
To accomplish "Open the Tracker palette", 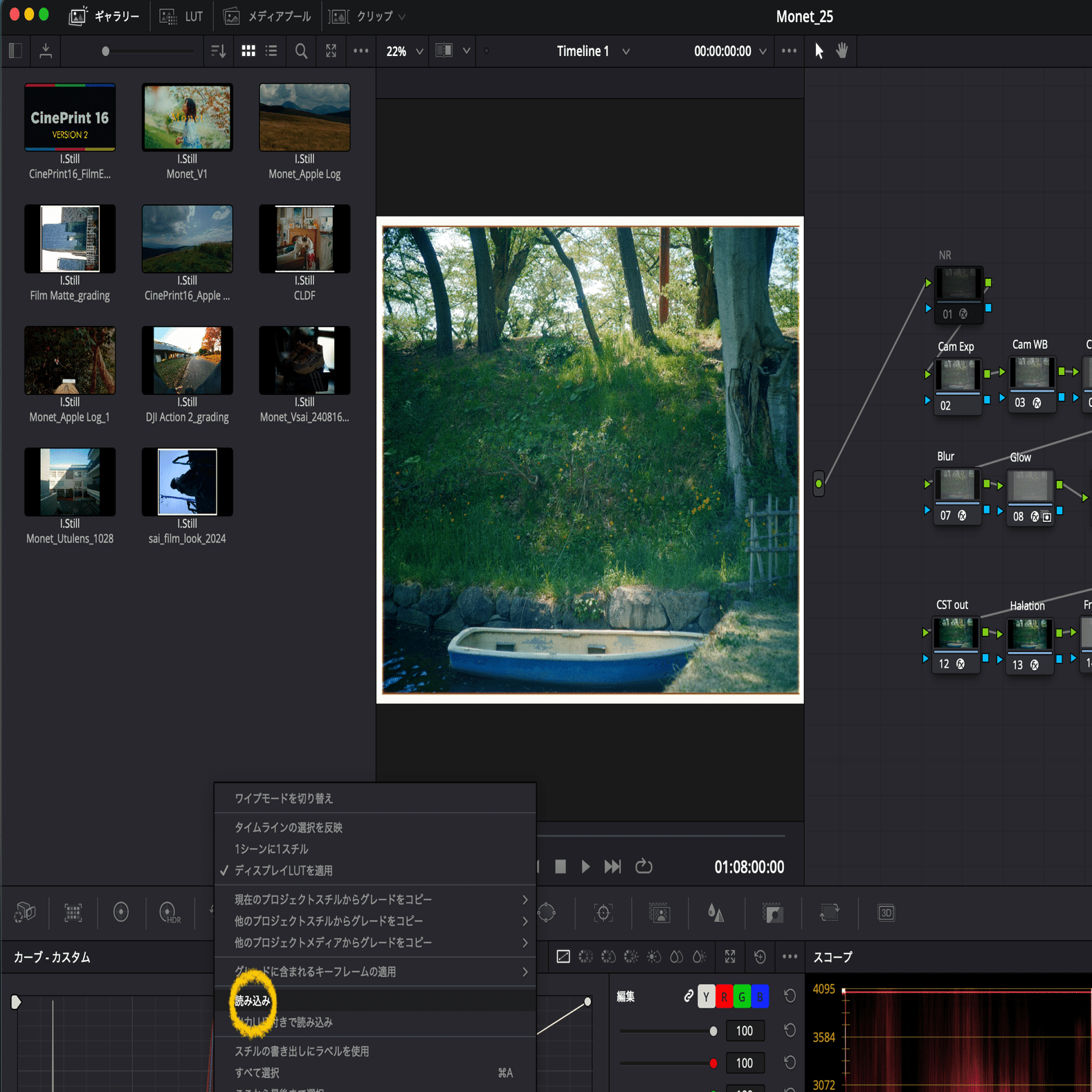I will (x=603, y=913).
